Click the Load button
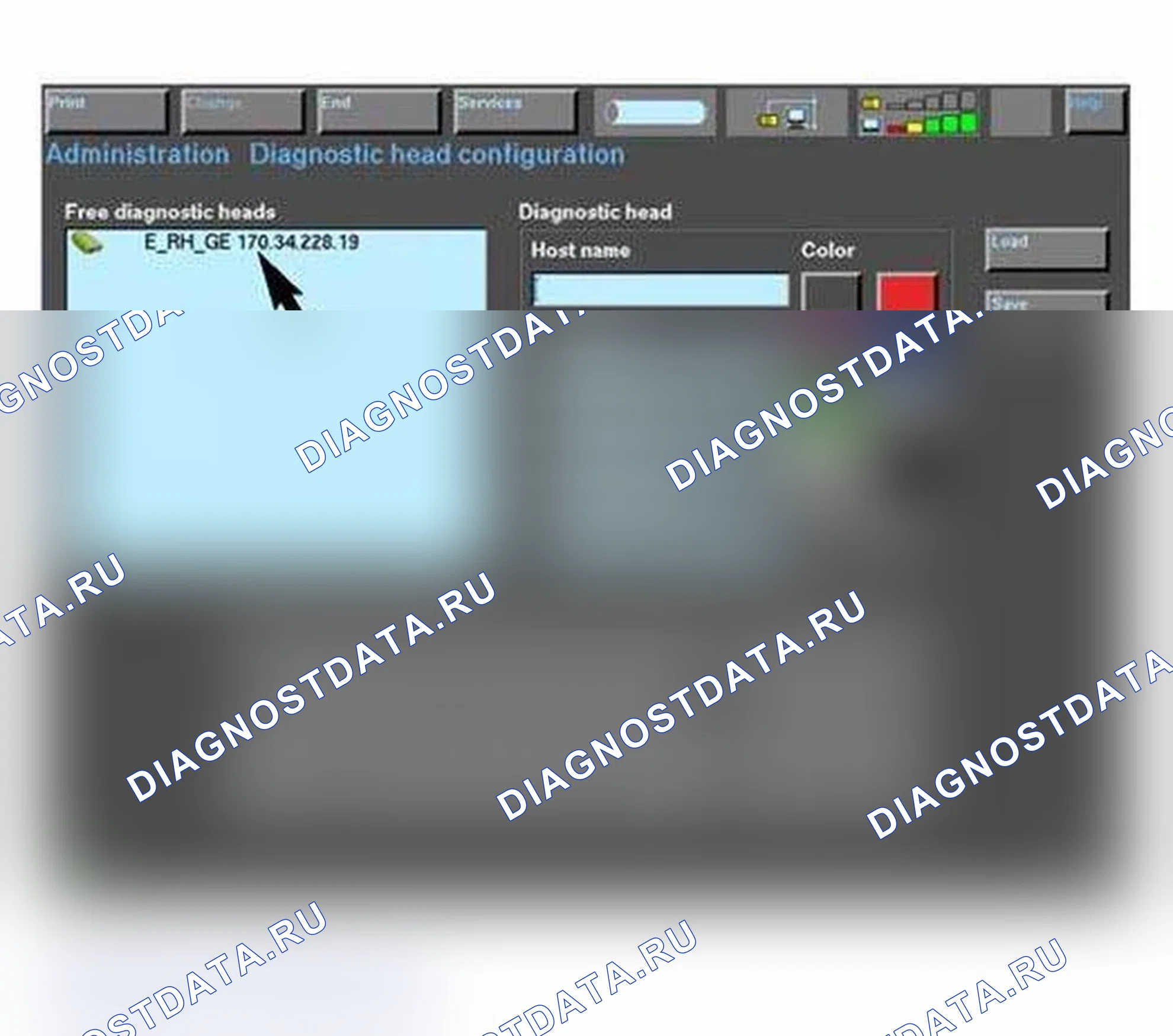Viewport: 1173px width, 1036px height. click(1047, 249)
